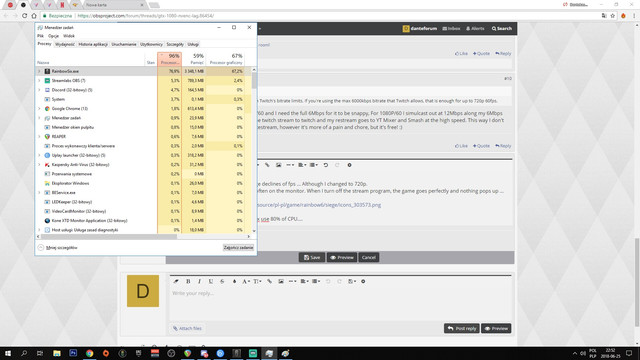The image size is (640, 360).
Task: Select the Menedżer okien pulpitu process row
Action: click(x=143, y=127)
